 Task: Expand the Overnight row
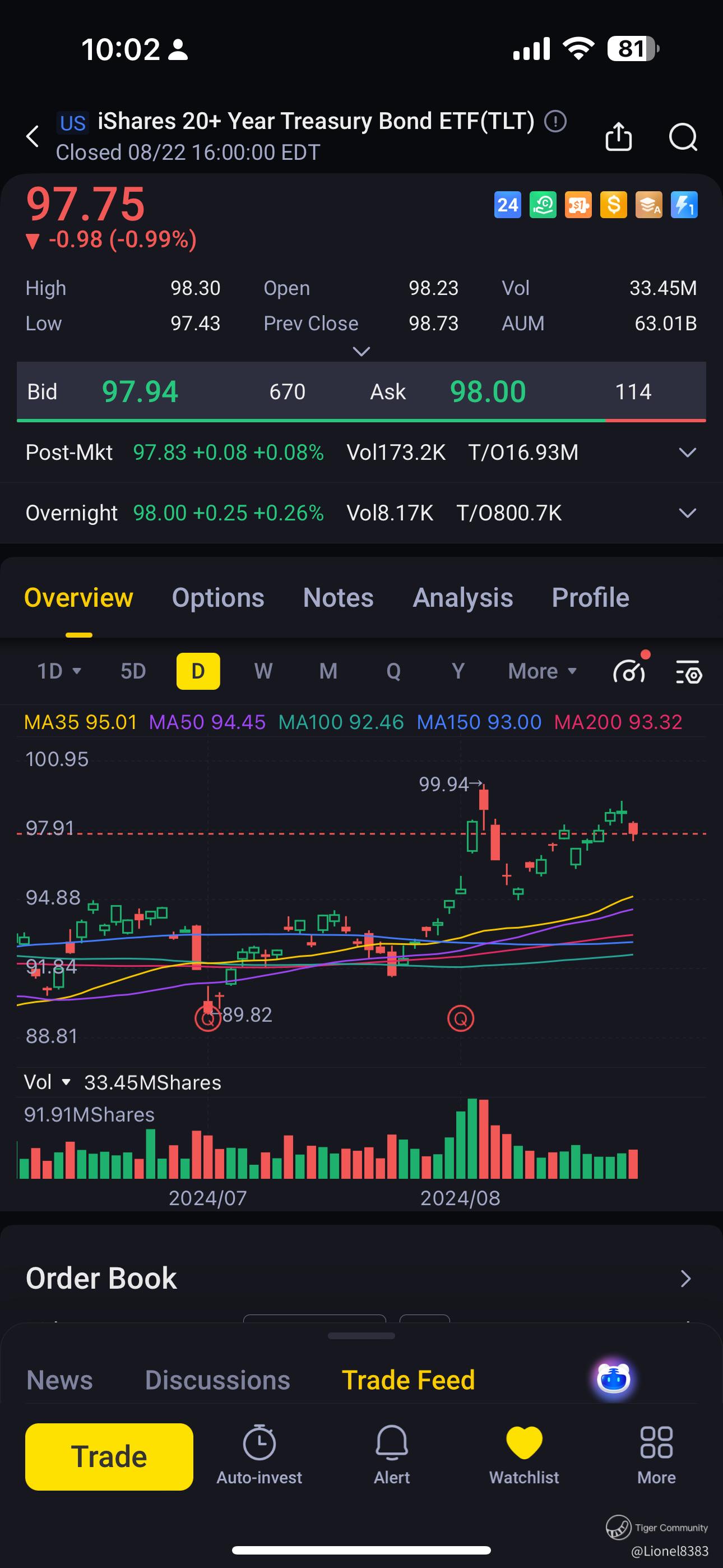[x=687, y=513]
